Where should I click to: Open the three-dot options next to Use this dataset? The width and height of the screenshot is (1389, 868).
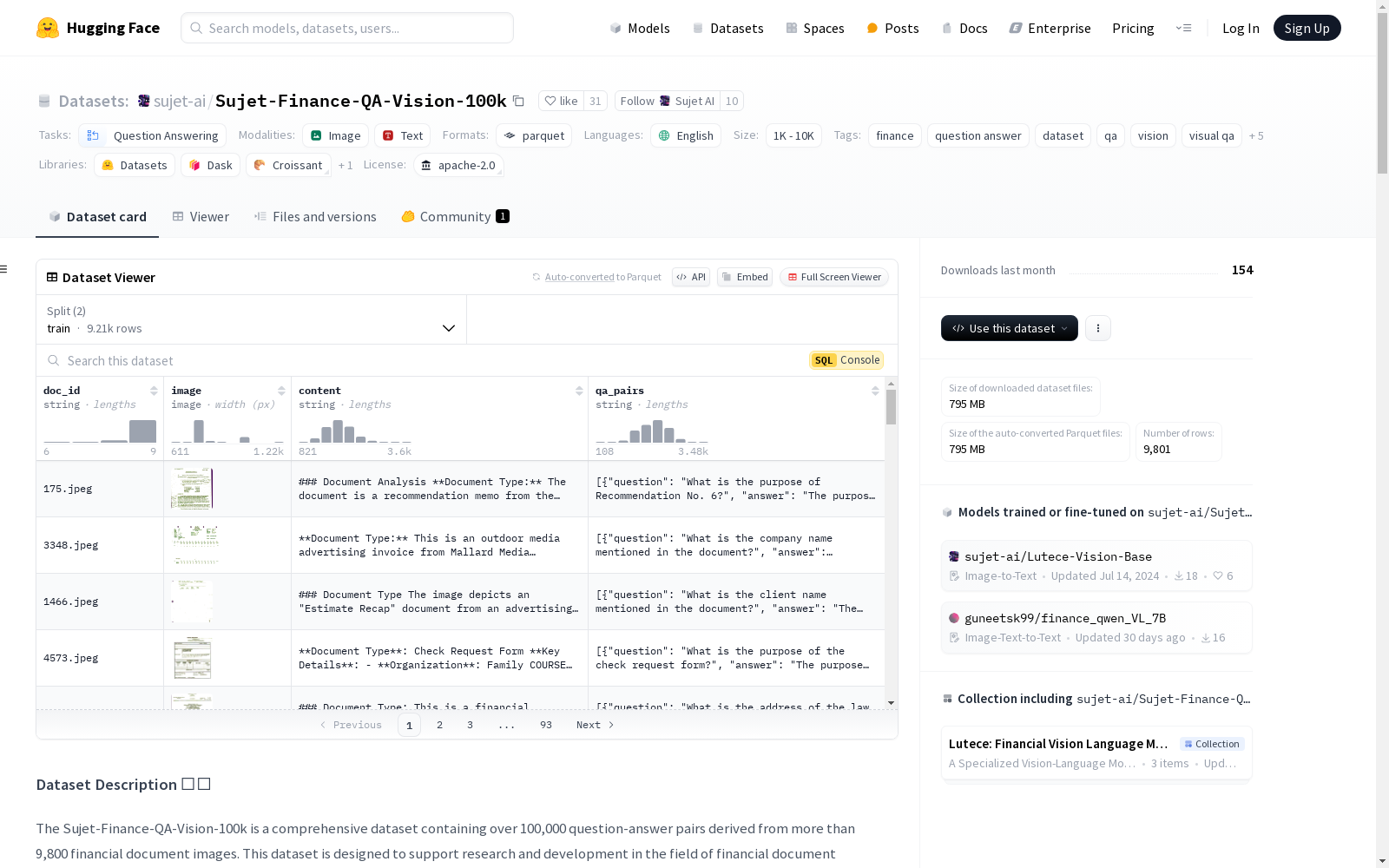pos(1098,328)
